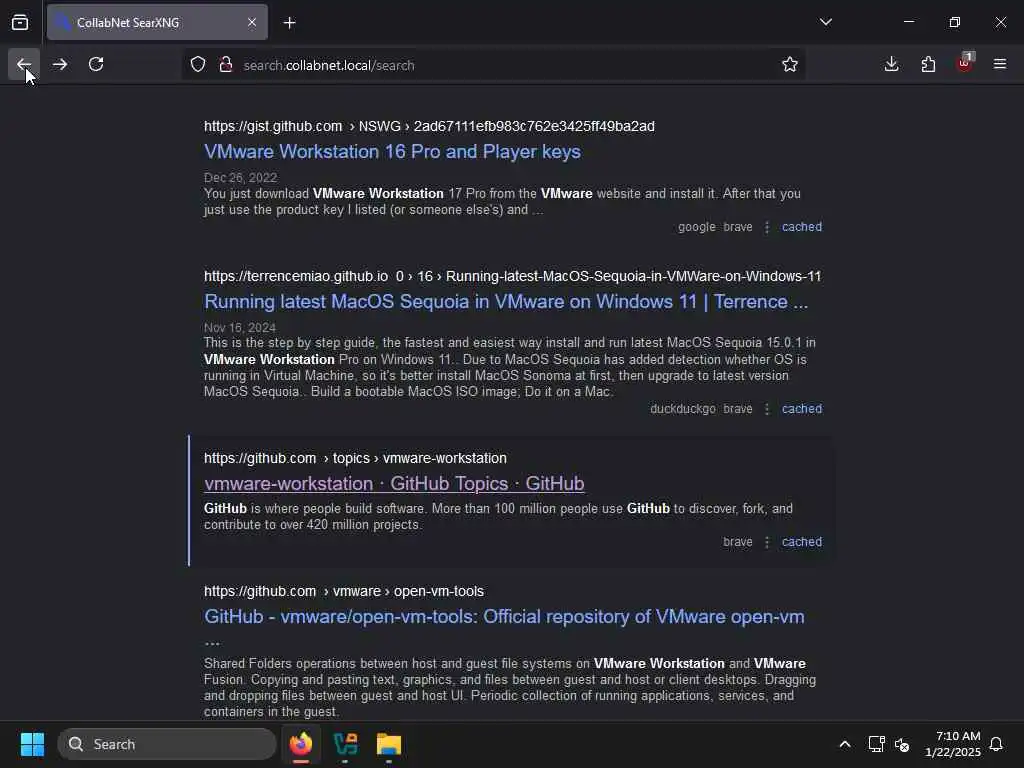The height and width of the screenshot is (768, 1024).
Task: Click the terrencemiao.github.io URL text
Action: (513, 276)
